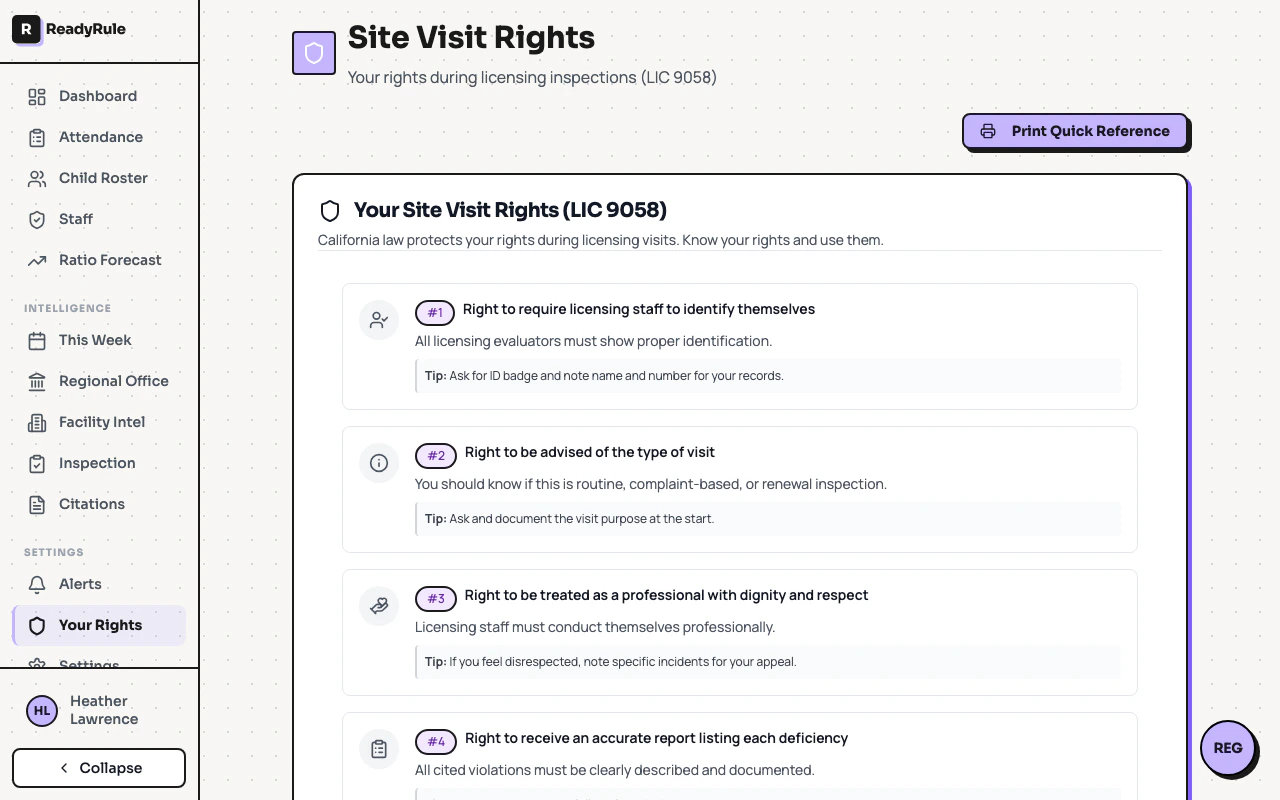Select the Attendance clipboard icon

(37, 137)
